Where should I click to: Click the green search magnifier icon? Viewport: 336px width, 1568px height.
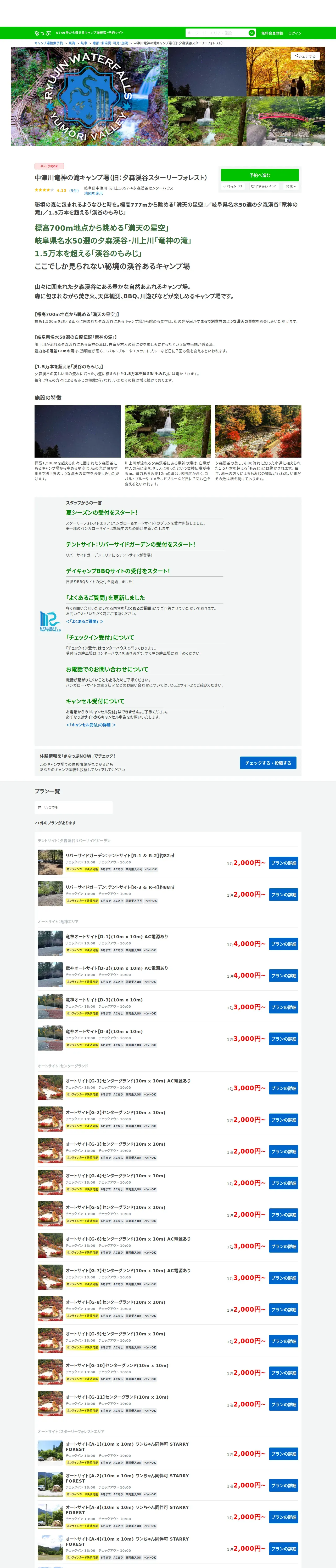click(x=251, y=33)
